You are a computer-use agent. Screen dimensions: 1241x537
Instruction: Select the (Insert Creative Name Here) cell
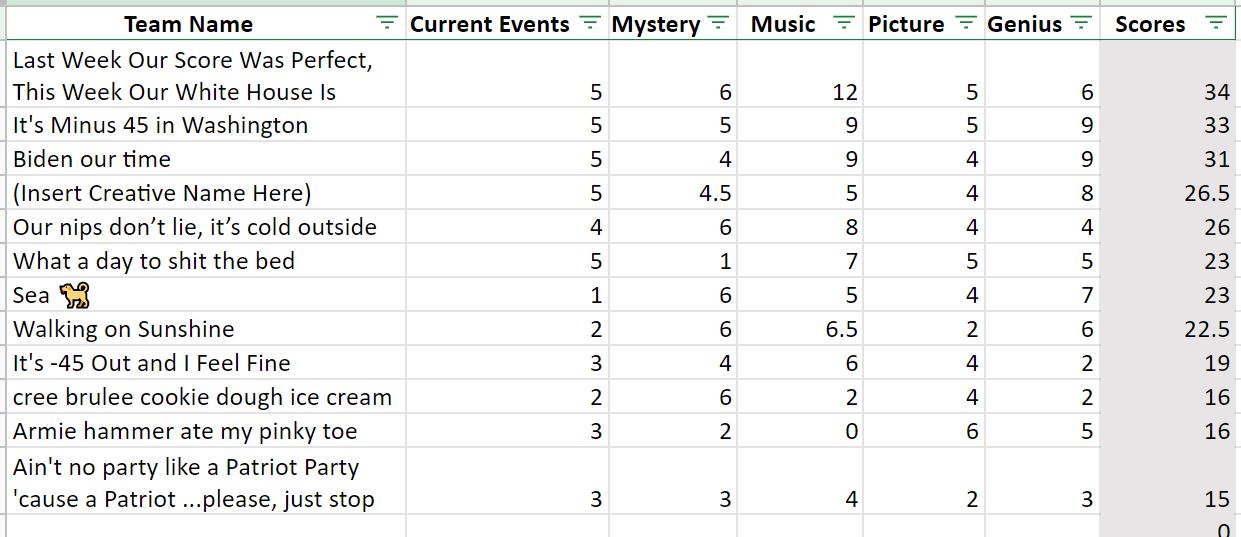(x=206, y=193)
